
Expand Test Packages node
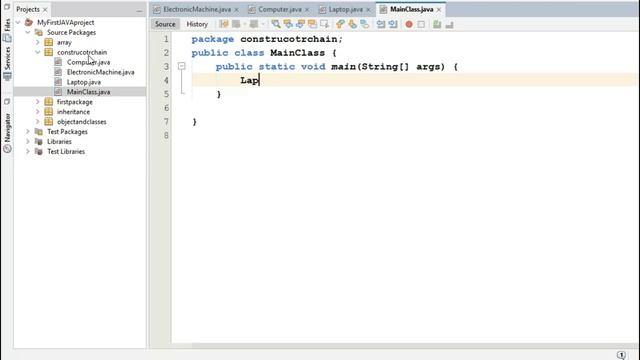(x=28, y=131)
